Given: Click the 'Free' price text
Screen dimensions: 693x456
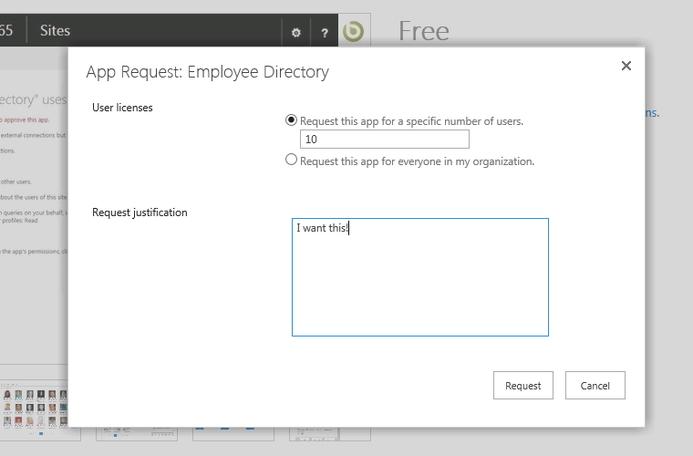Looking at the screenshot, I should pos(424,31).
